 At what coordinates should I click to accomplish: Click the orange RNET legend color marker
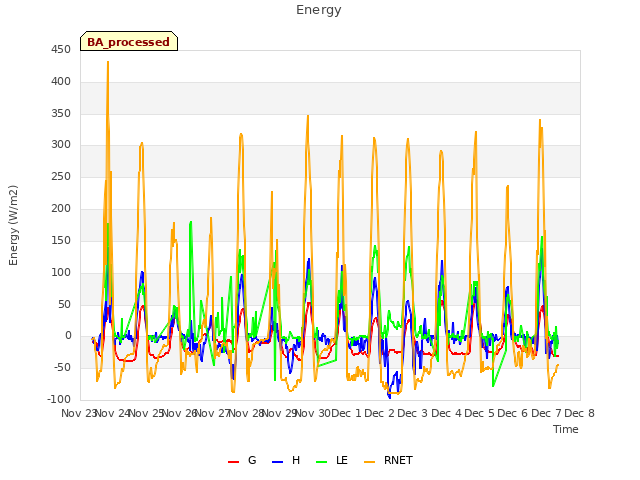[369, 462]
